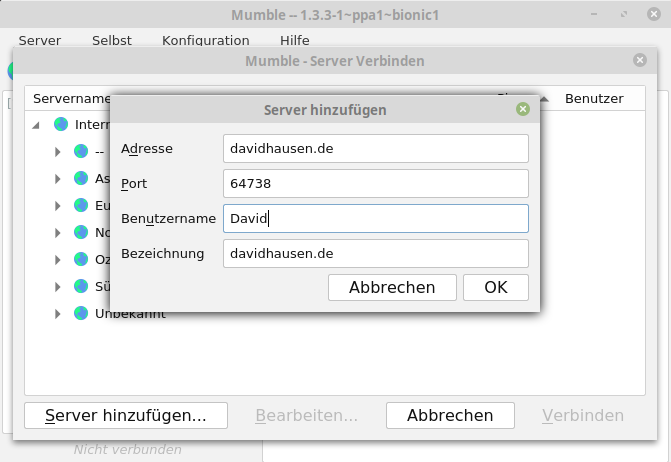The image size is (671, 462).
Task: Click the Bezeichnung input field
Action: (x=376, y=254)
